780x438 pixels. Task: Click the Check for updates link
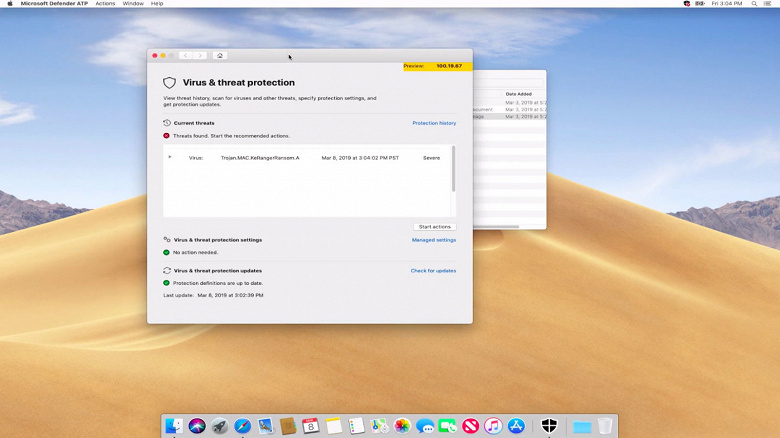433,271
